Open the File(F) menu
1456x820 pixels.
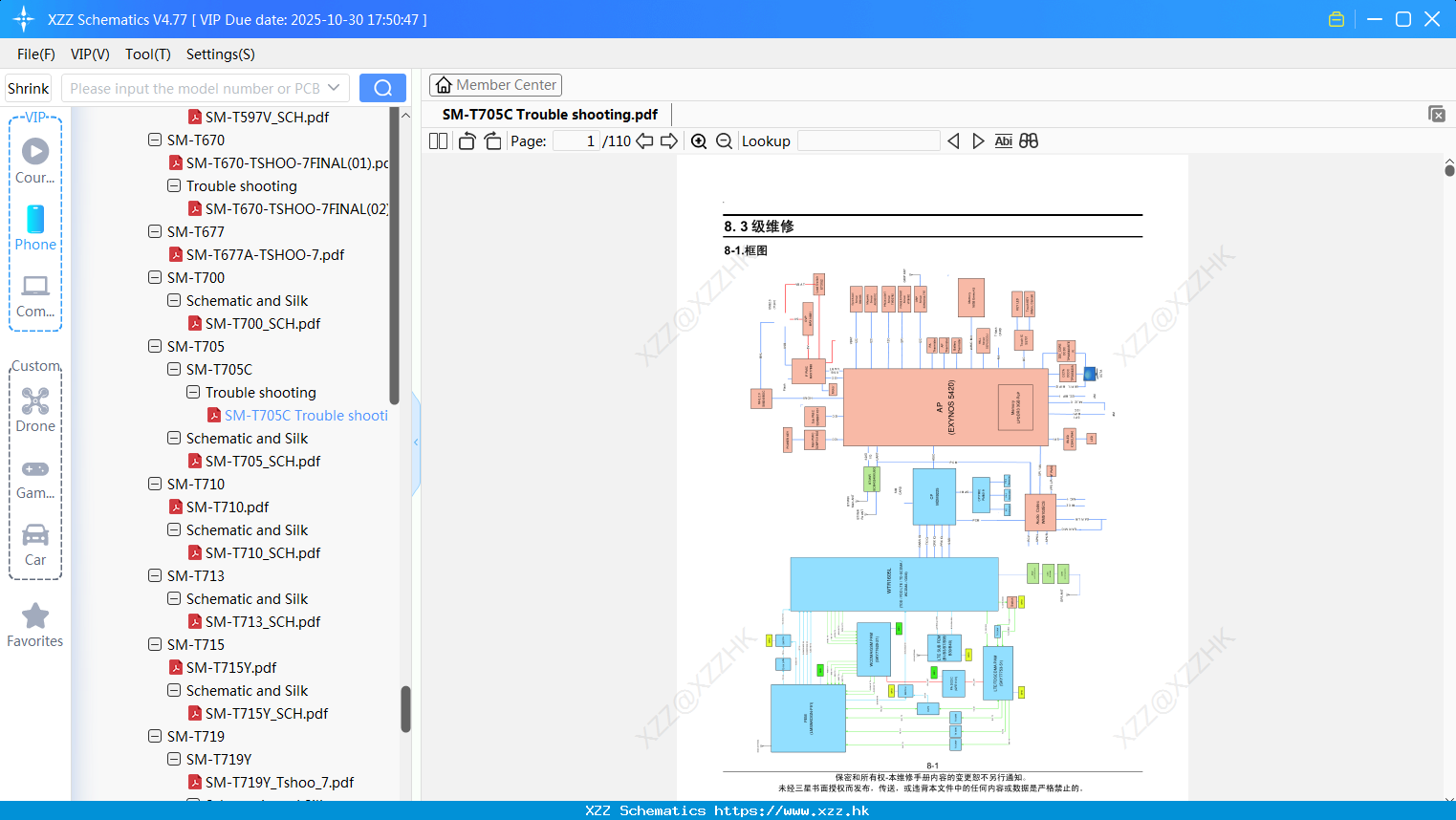click(36, 54)
